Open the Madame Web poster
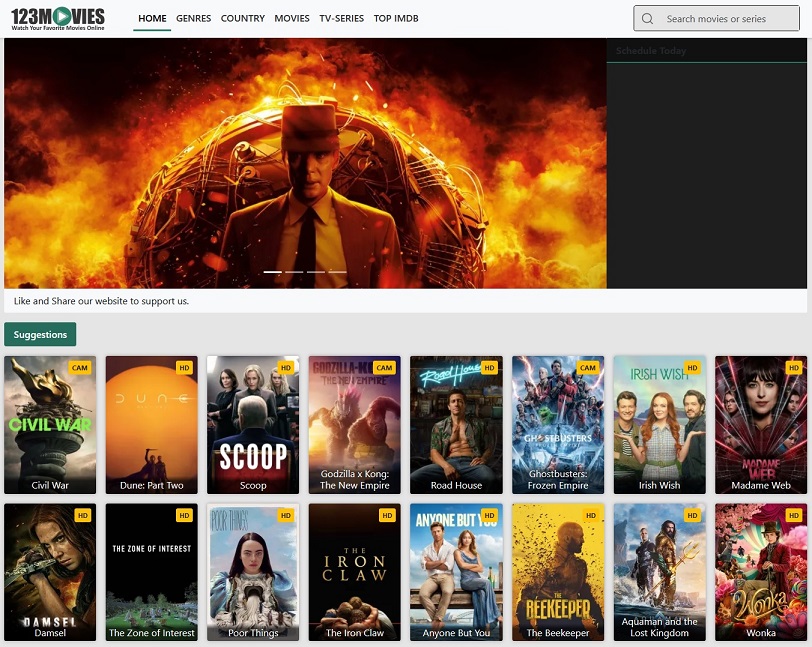 (761, 425)
